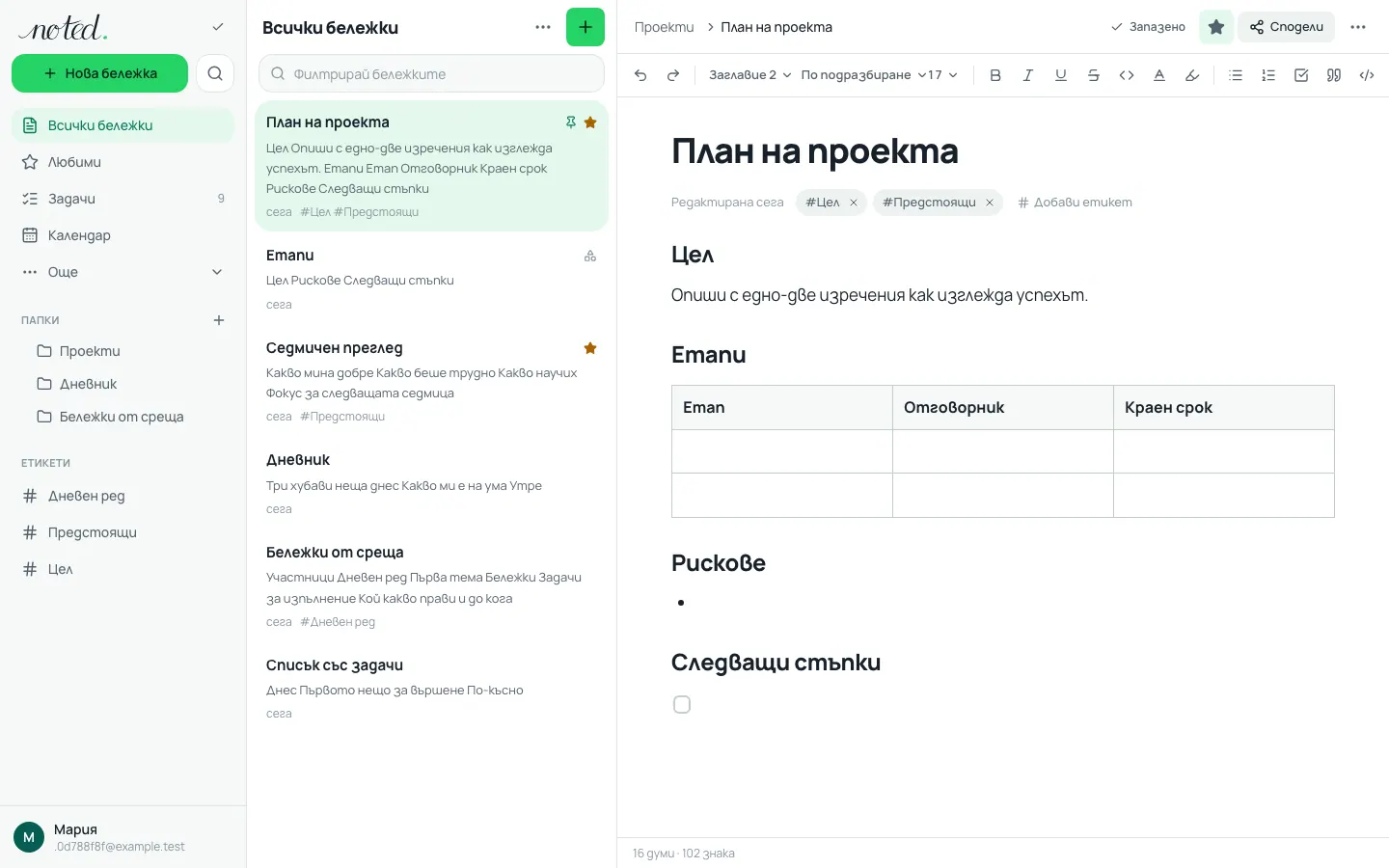Expand the Още section in the sidebar
Viewport: 1389px width, 868px height.
[x=123, y=272]
